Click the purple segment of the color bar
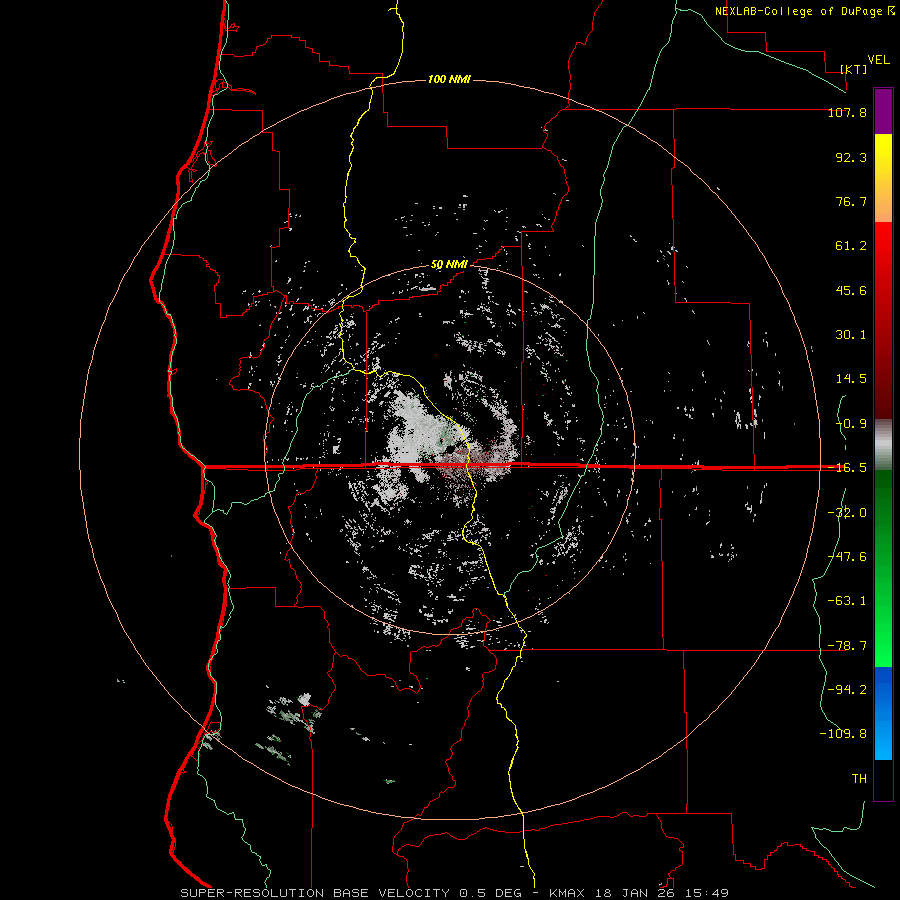This screenshot has height=900, width=900. point(883,112)
